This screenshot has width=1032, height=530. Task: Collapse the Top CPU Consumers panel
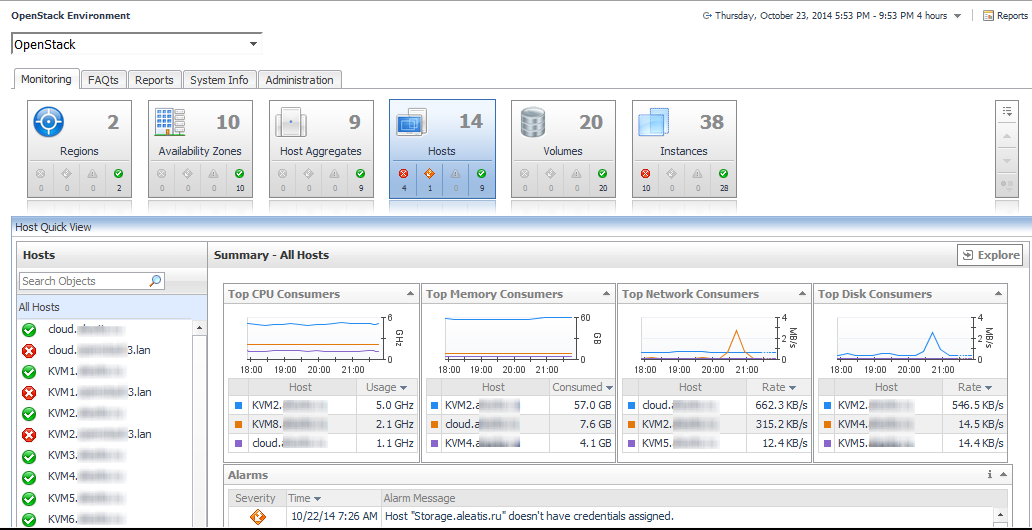click(410, 294)
